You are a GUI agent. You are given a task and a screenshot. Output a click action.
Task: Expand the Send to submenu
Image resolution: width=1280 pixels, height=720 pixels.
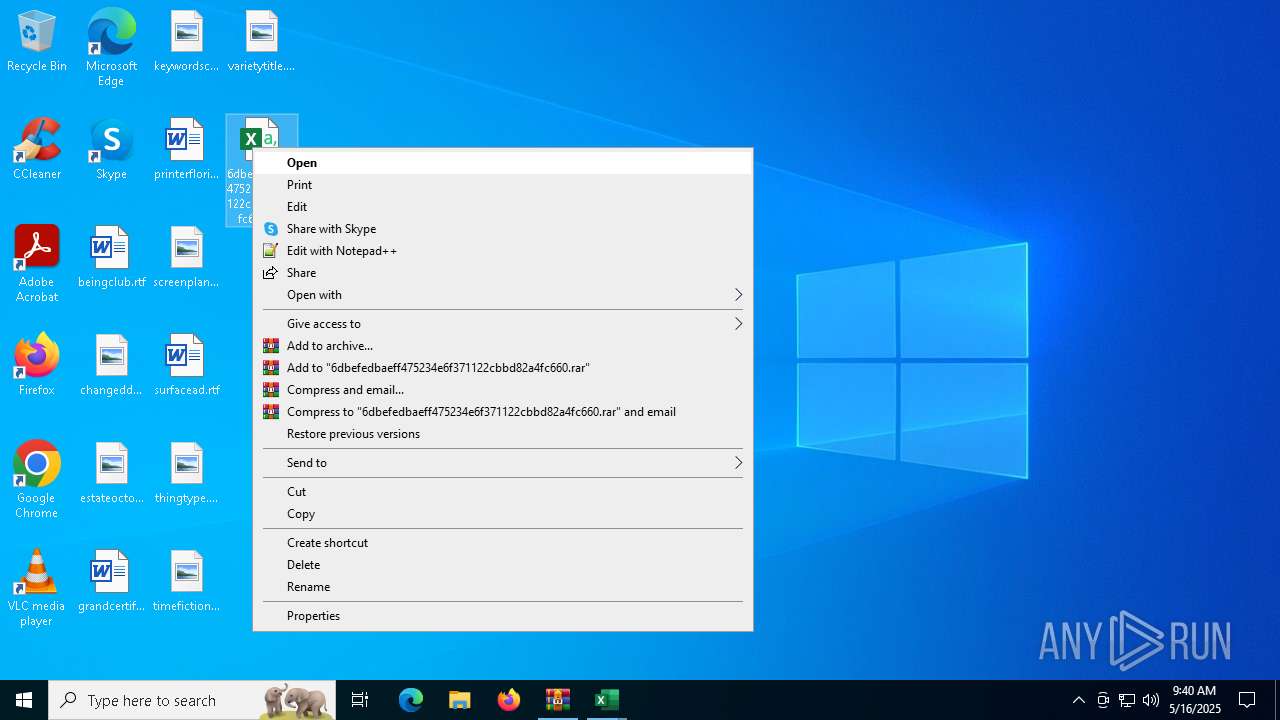(503, 463)
